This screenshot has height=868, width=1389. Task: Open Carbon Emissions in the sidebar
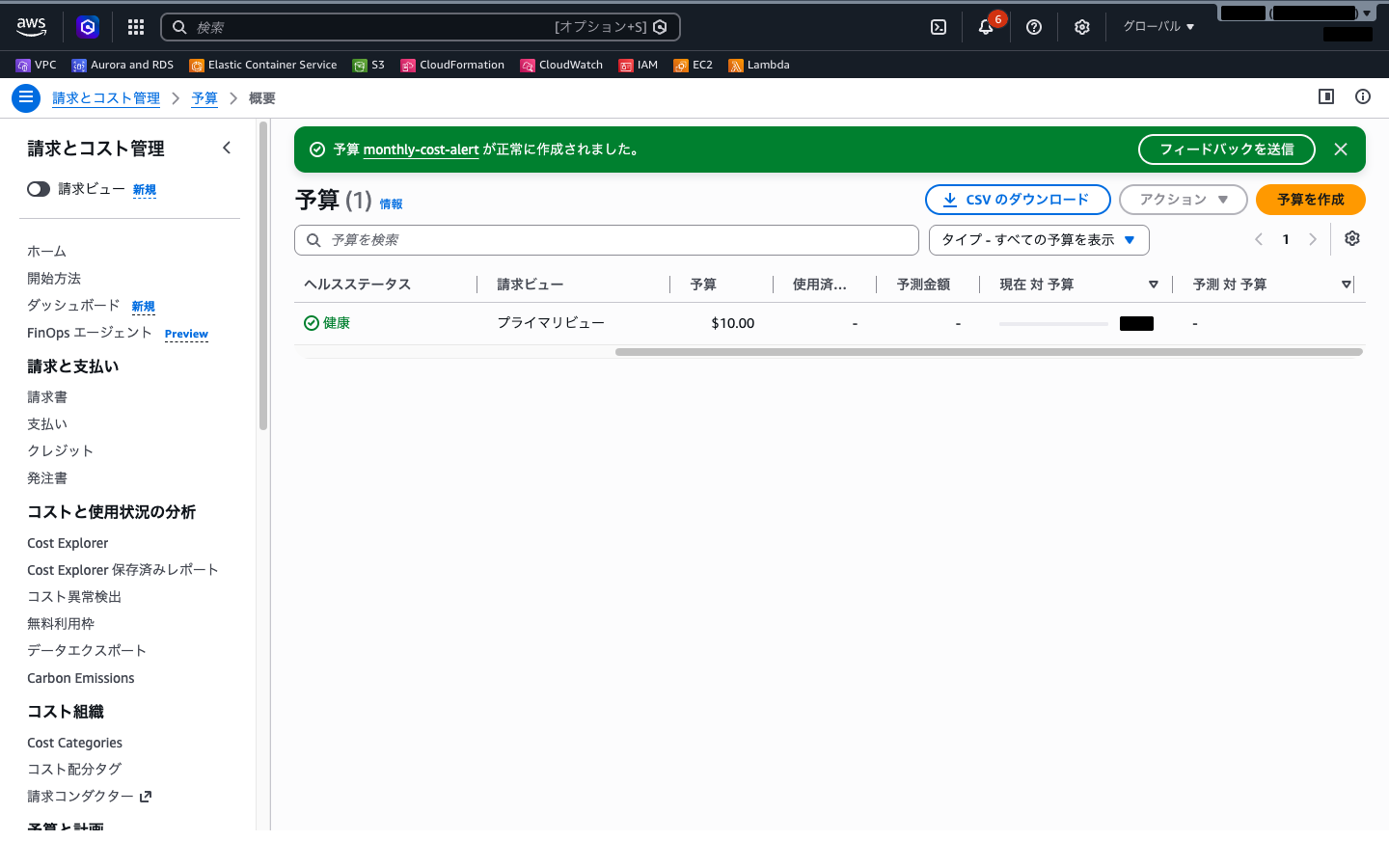click(81, 679)
